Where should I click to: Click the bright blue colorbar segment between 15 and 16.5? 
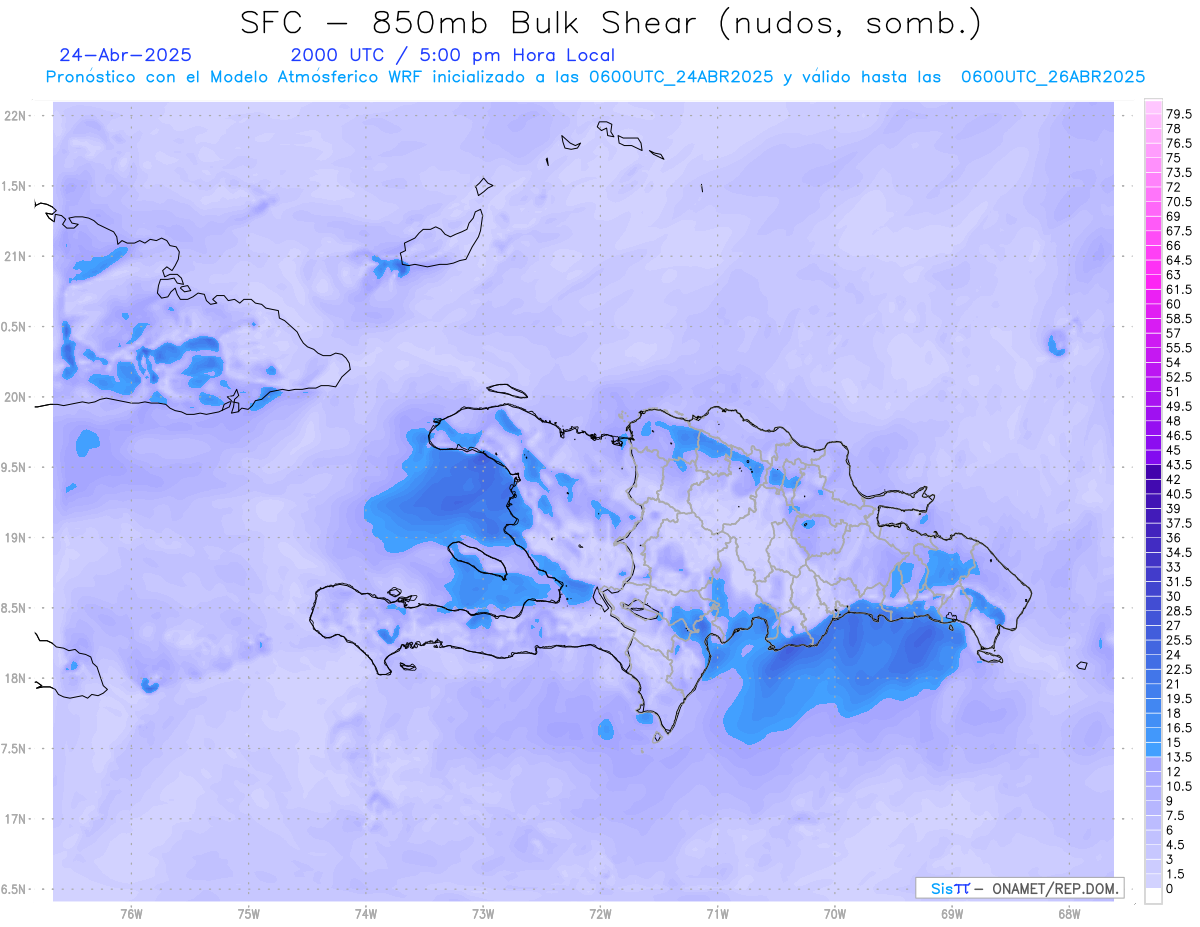(x=1153, y=735)
